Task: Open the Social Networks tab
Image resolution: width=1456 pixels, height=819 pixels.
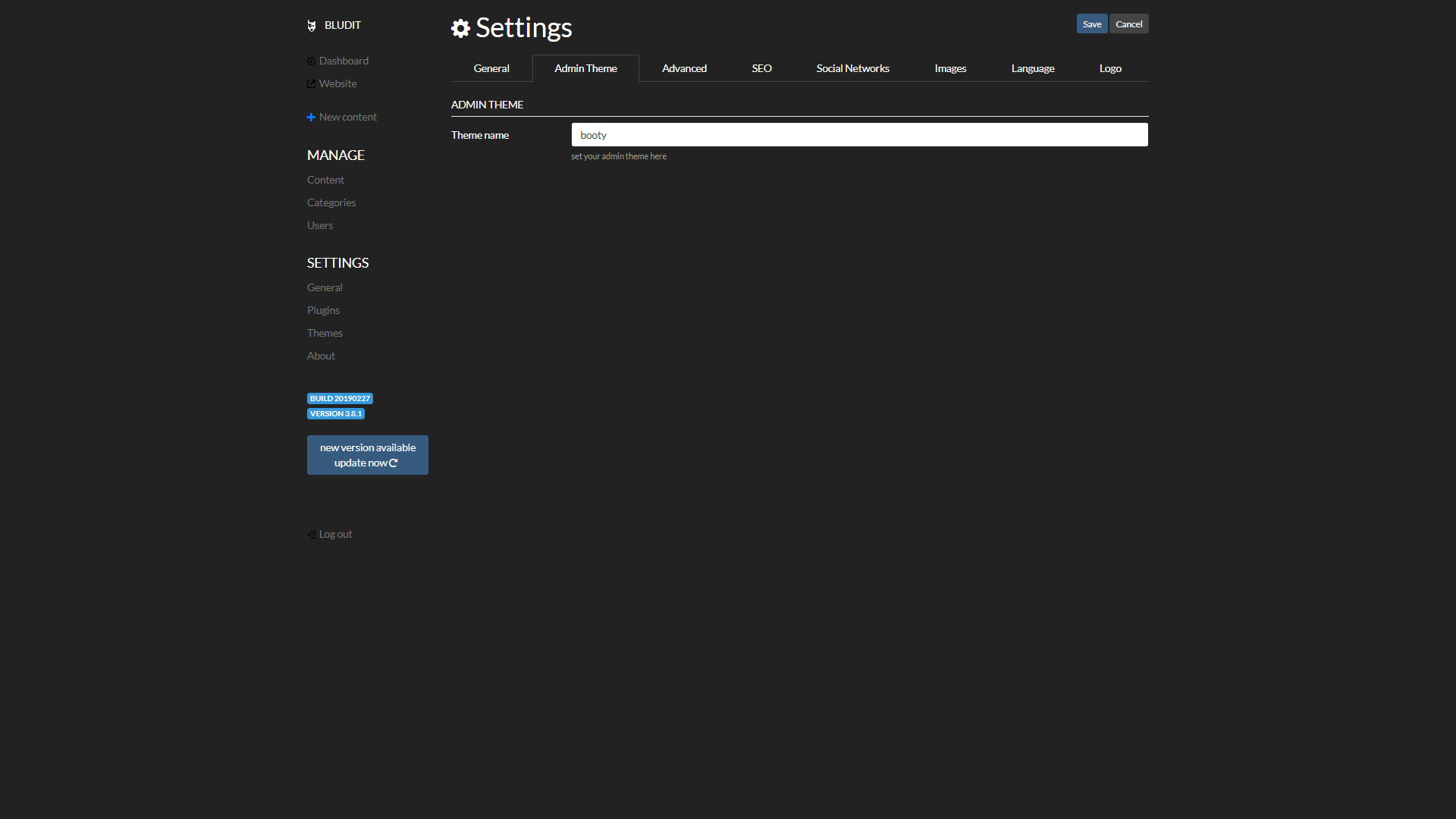Action: pos(852,68)
